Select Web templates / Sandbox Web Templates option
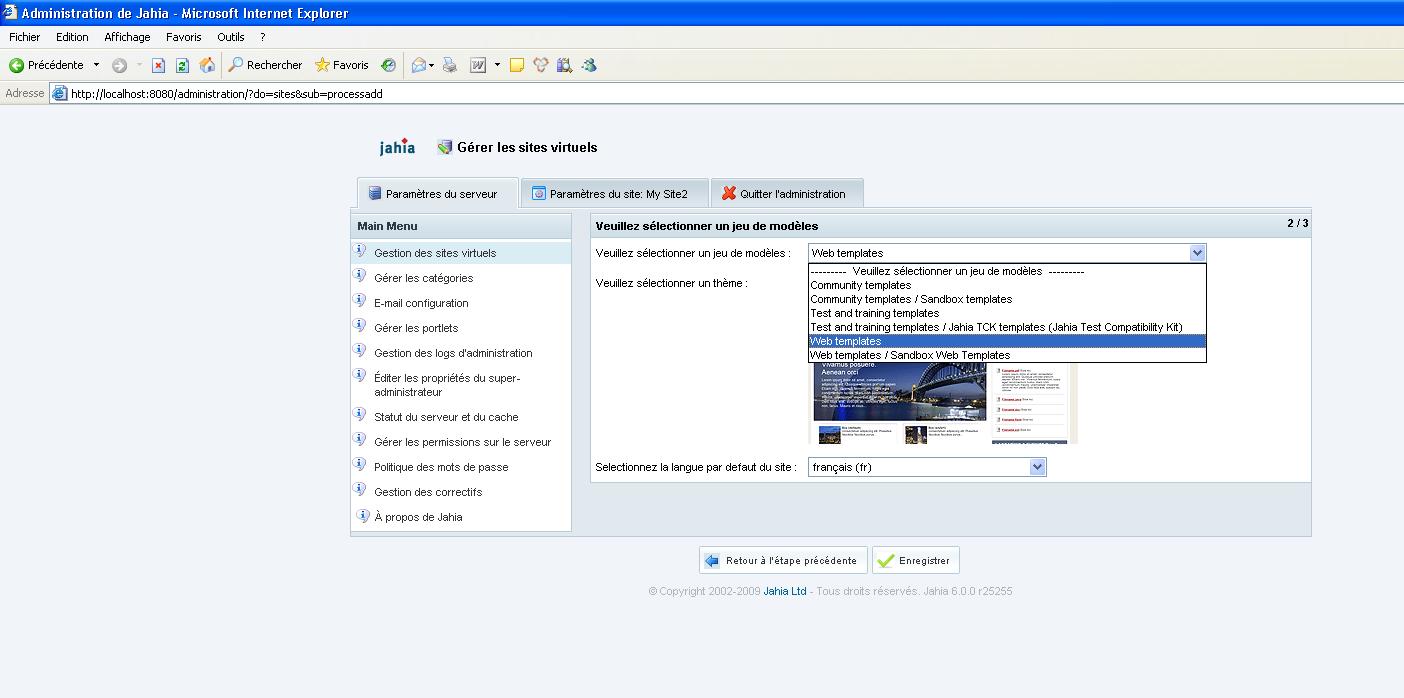1404x698 pixels. 1007,355
